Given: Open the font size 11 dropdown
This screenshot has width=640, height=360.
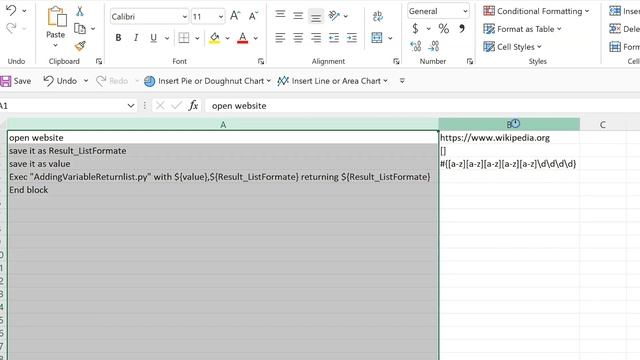Looking at the screenshot, I should [x=221, y=17].
